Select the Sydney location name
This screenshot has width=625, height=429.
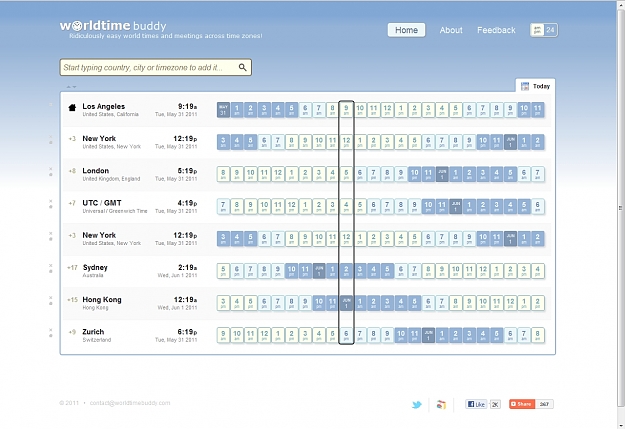pos(95,268)
